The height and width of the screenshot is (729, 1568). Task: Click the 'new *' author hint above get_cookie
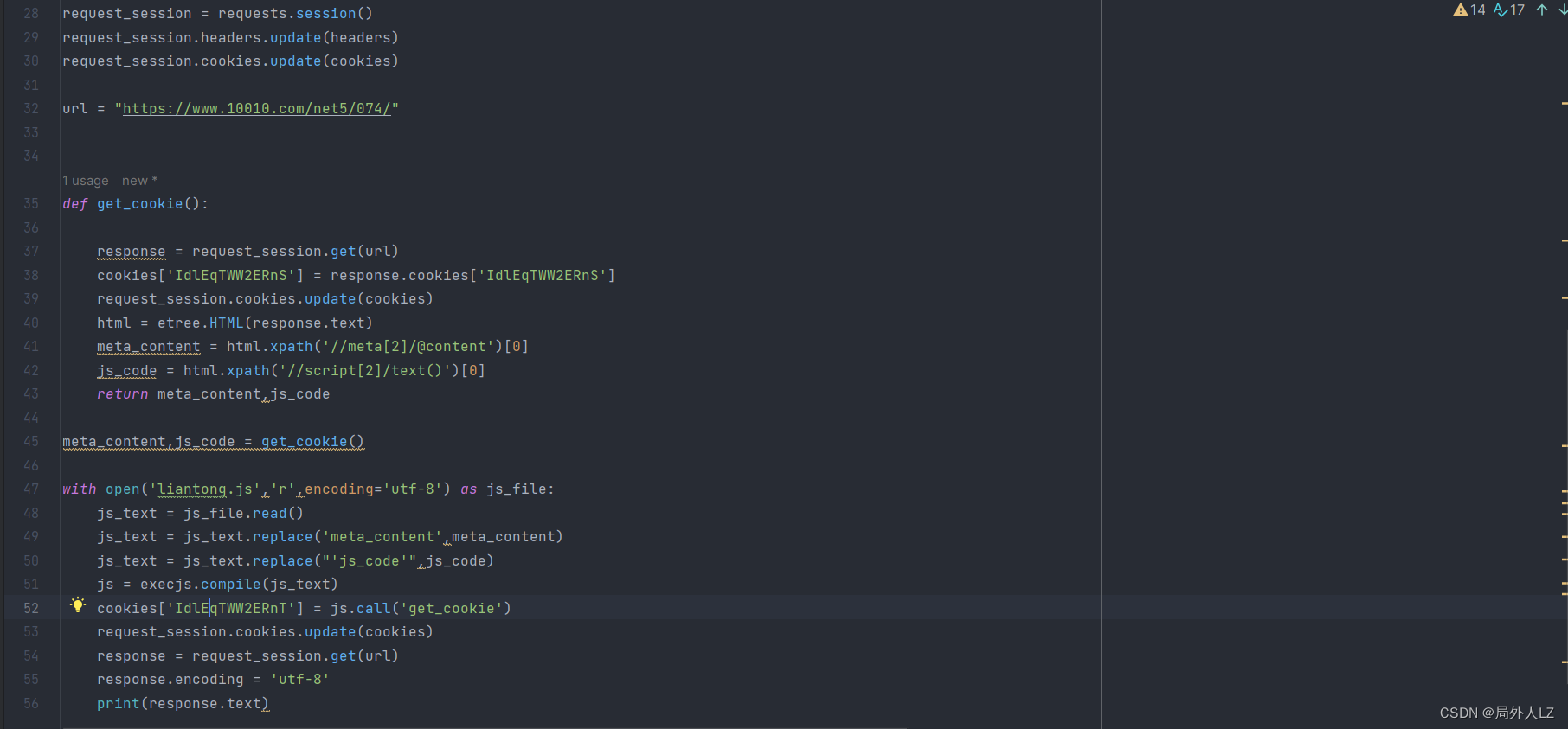click(x=139, y=181)
